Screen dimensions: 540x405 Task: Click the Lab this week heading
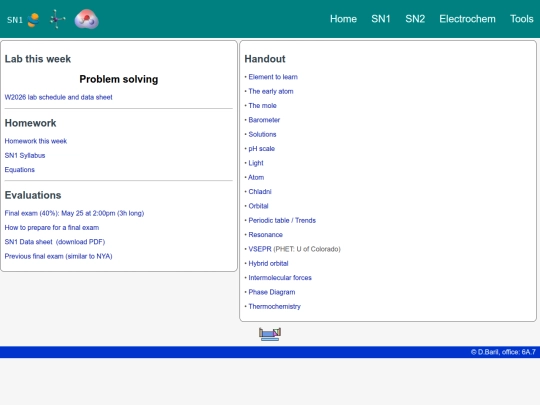pos(38,59)
